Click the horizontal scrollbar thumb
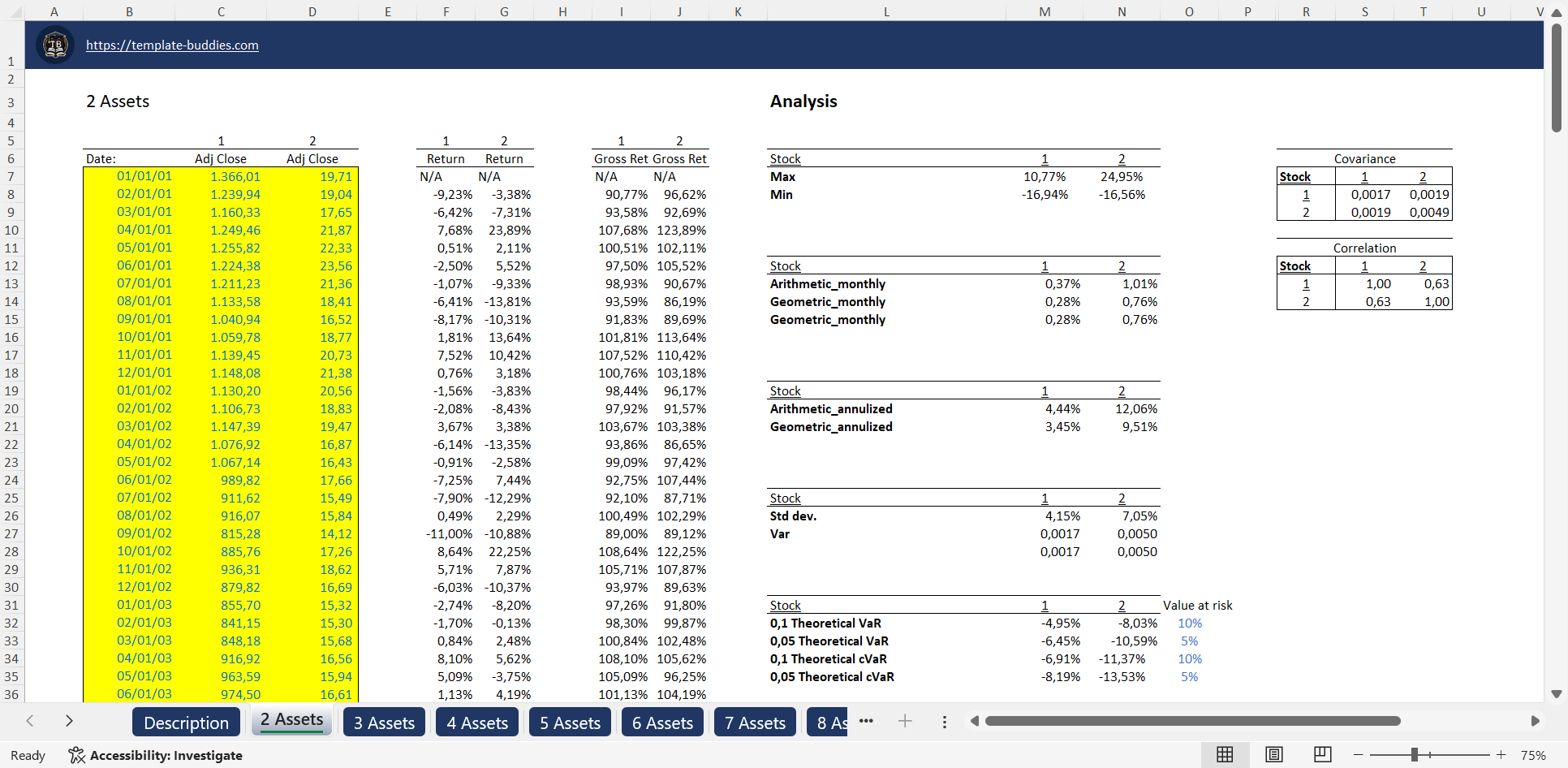The image size is (1568, 768). point(1192,721)
